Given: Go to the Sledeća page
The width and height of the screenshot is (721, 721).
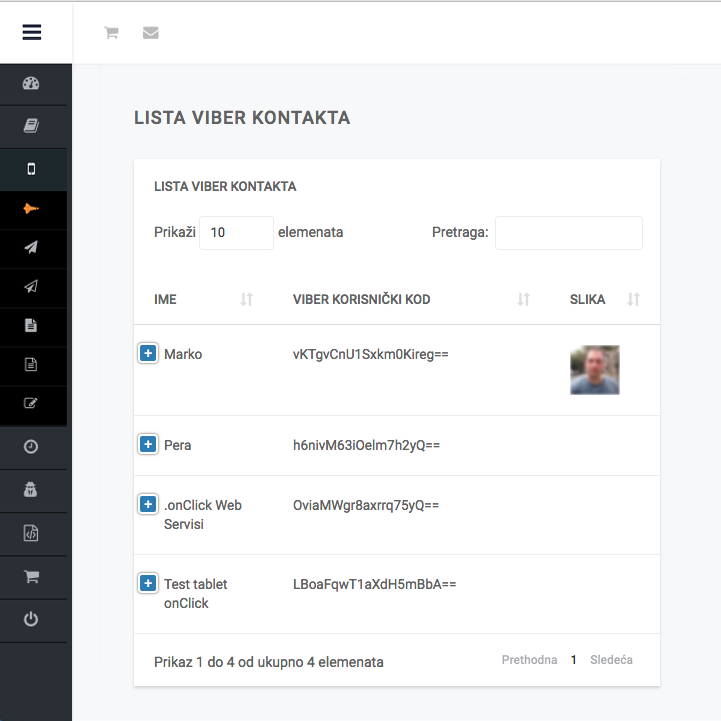Looking at the screenshot, I should pyautogui.click(x=611, y=660).
